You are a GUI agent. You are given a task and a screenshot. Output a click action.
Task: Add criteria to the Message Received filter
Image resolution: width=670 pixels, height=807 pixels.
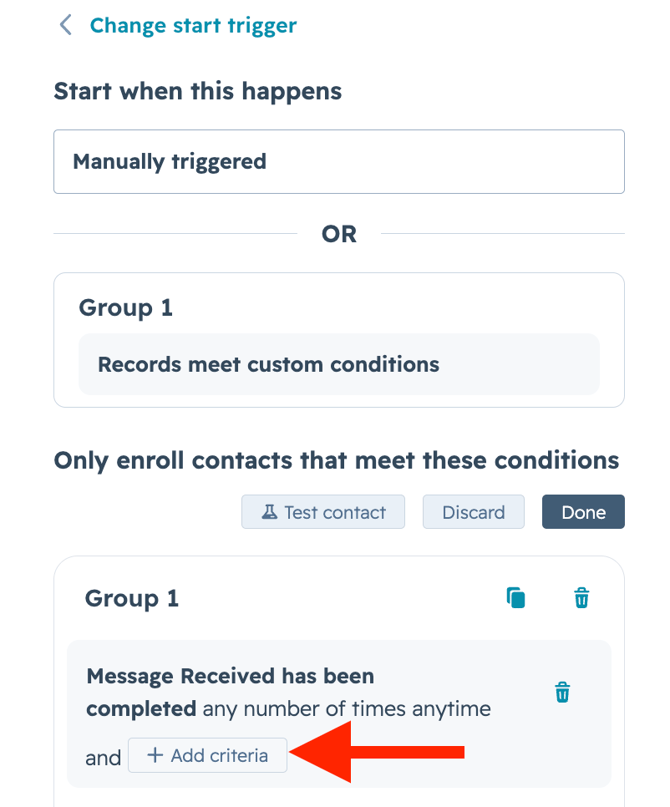coord(208,756)
